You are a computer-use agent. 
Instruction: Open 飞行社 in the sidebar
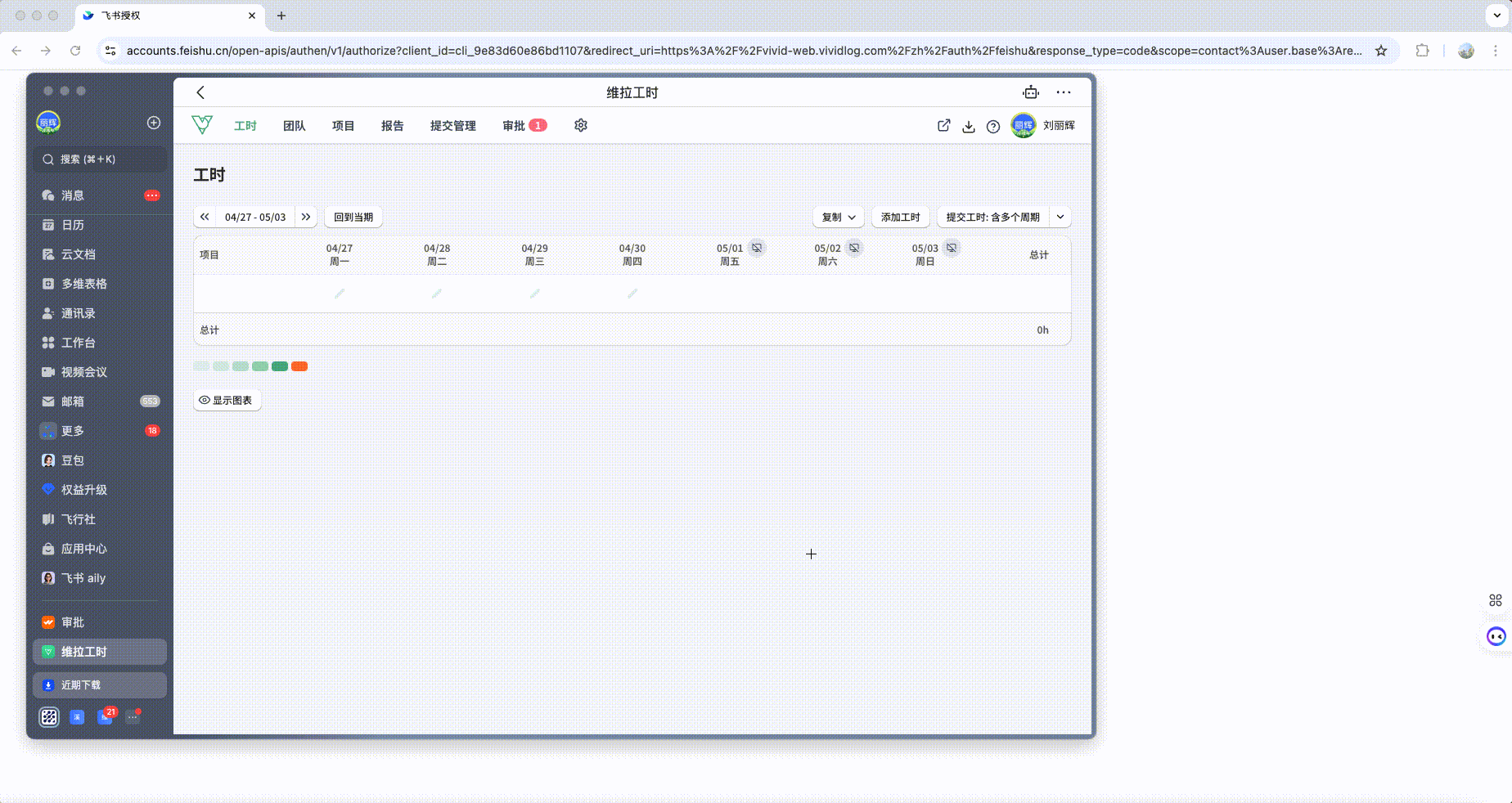click(x=100, y=519)
